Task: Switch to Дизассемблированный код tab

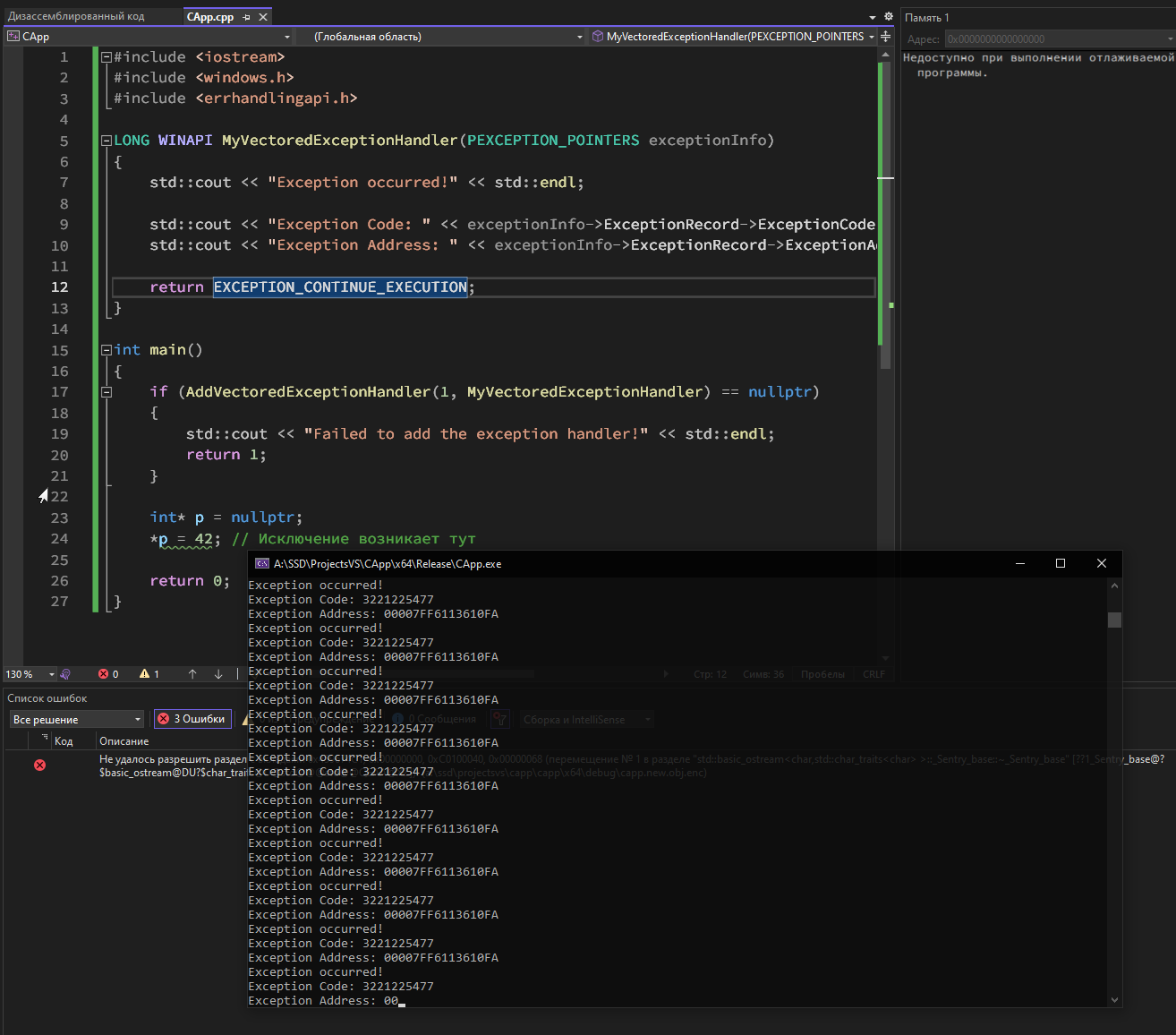Action: click(76, 17)
